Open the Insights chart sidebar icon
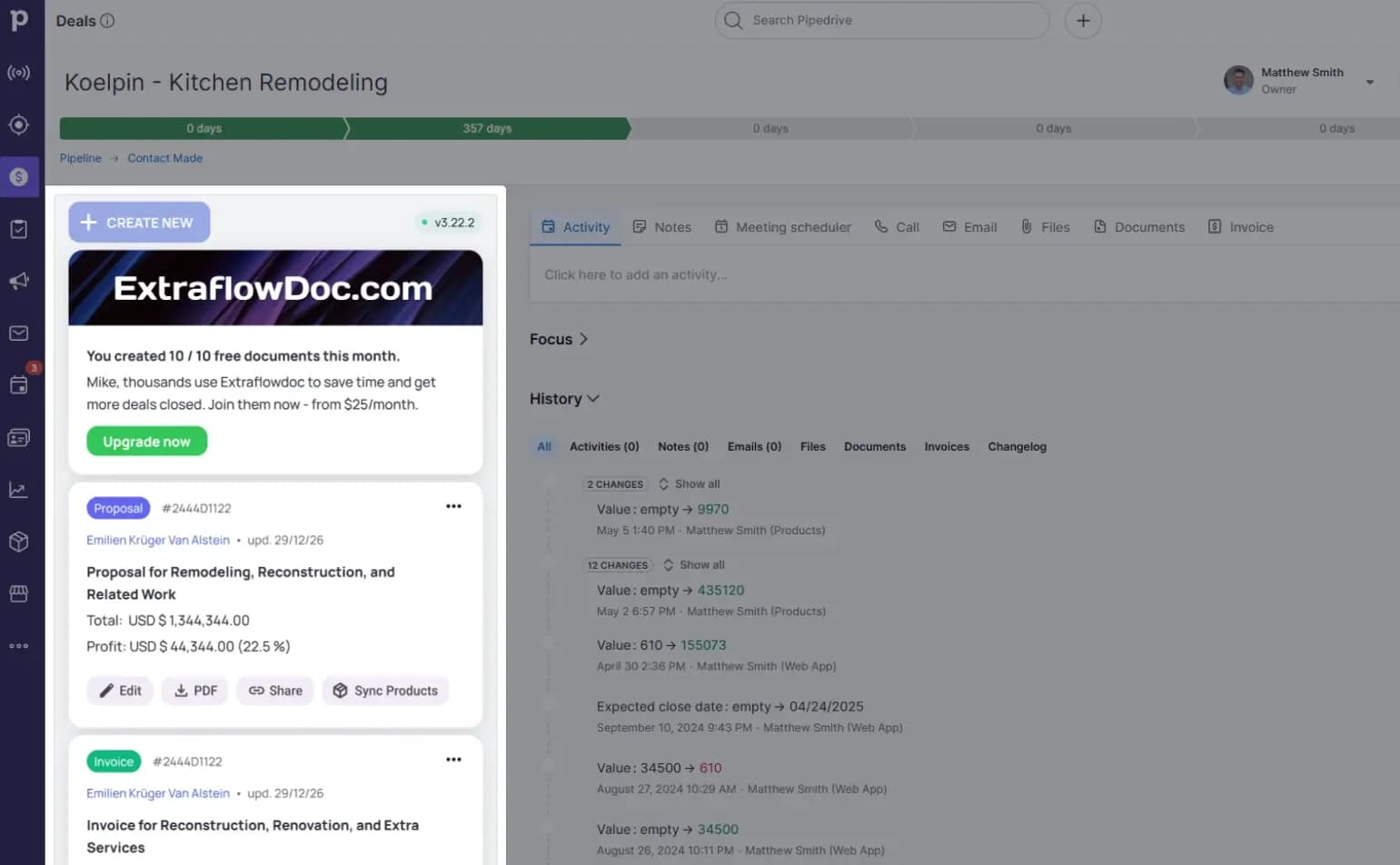1400x865 pixels. (x=19, y=490)
